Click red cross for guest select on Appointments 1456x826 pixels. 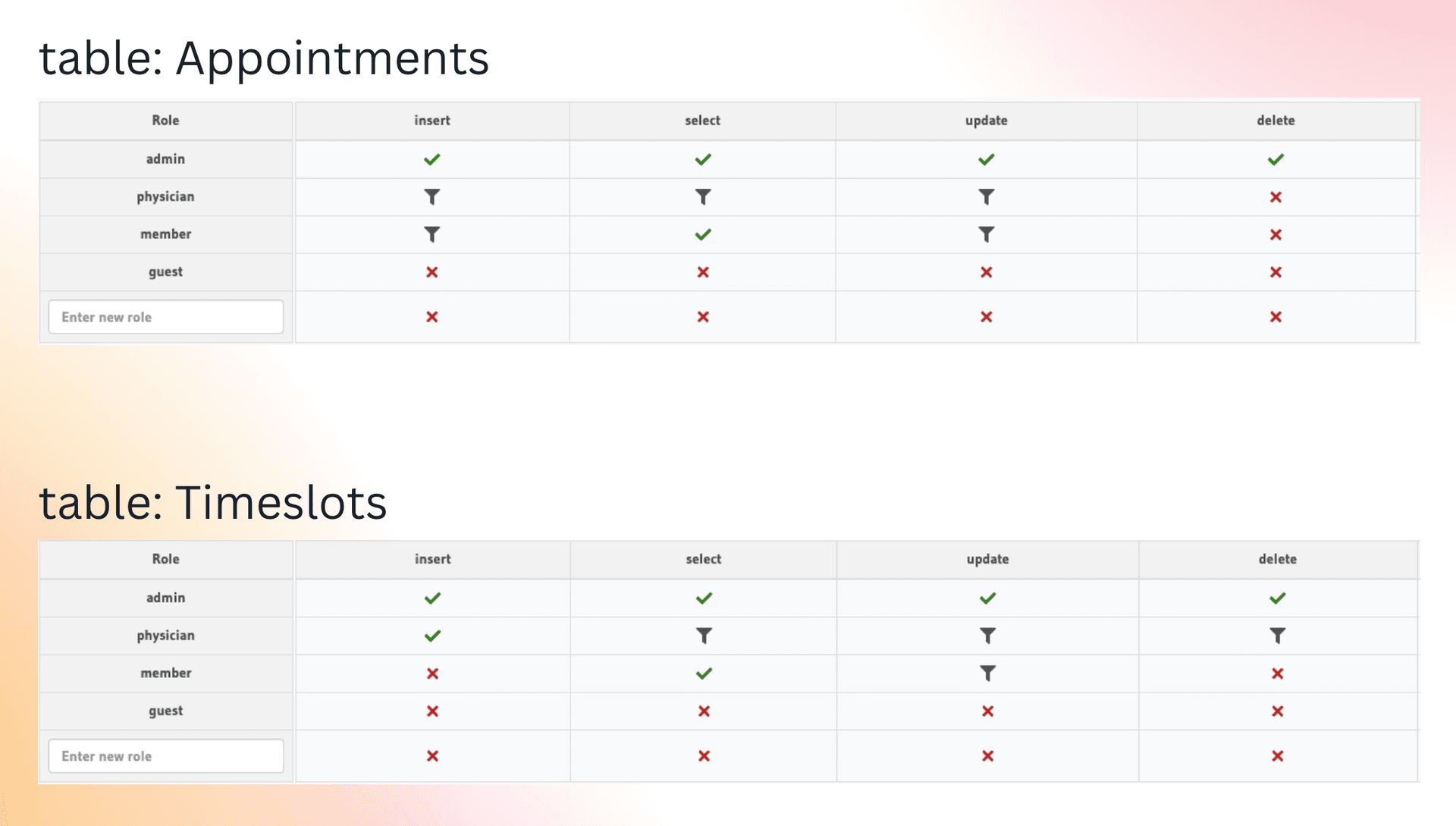tap(703, 272)
